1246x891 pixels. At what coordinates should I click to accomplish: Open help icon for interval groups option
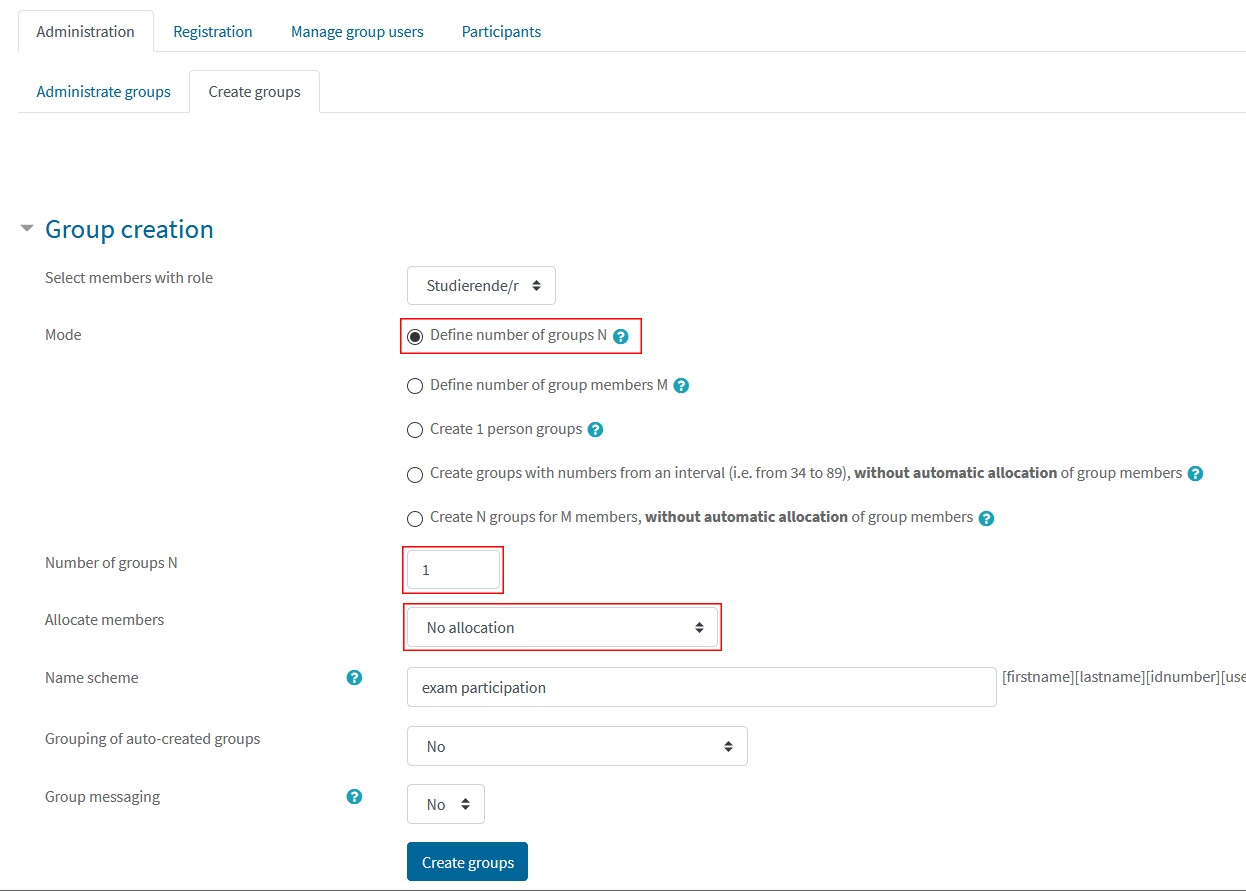click(1195, 473)
